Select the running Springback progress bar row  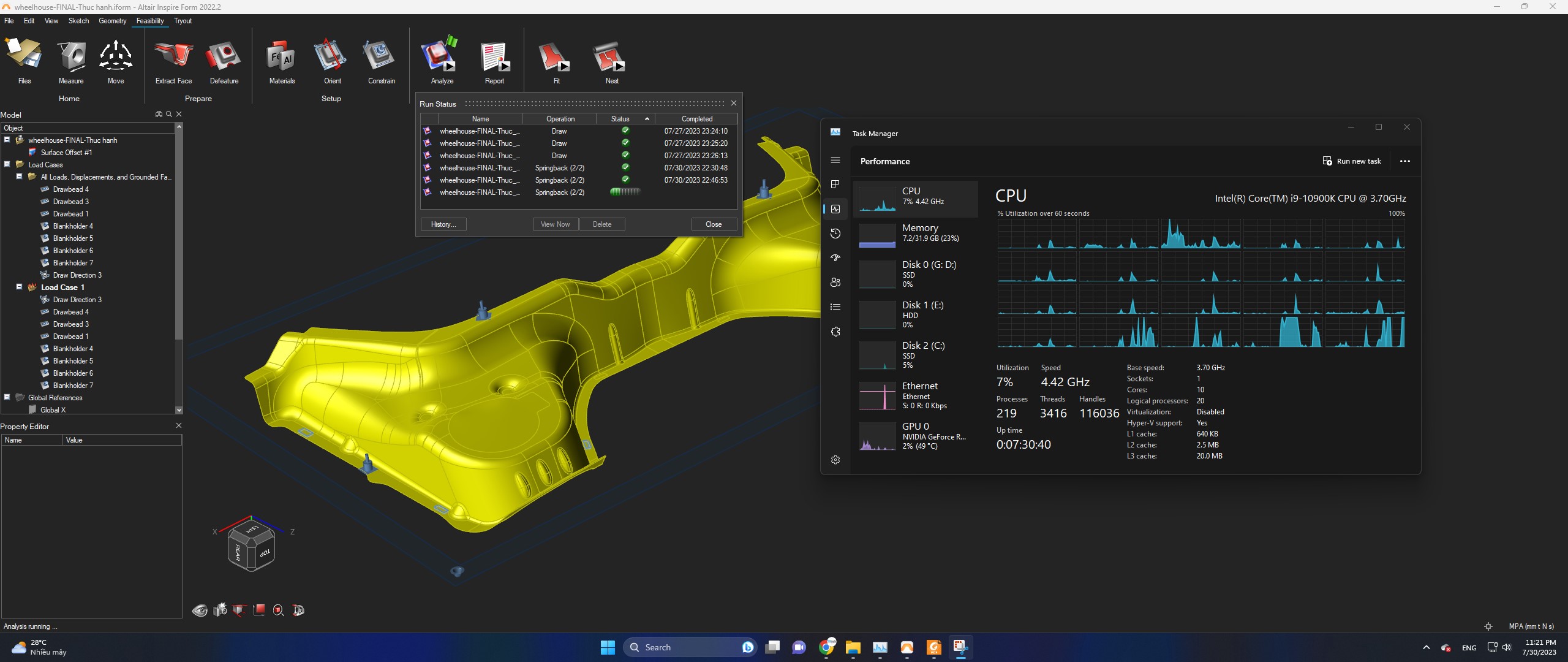coord(624,192)
